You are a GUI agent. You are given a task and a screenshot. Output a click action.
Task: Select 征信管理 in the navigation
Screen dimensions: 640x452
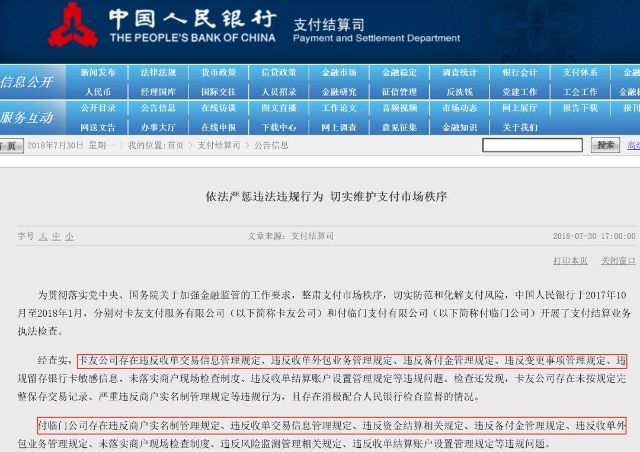click(x=400, y=92)
